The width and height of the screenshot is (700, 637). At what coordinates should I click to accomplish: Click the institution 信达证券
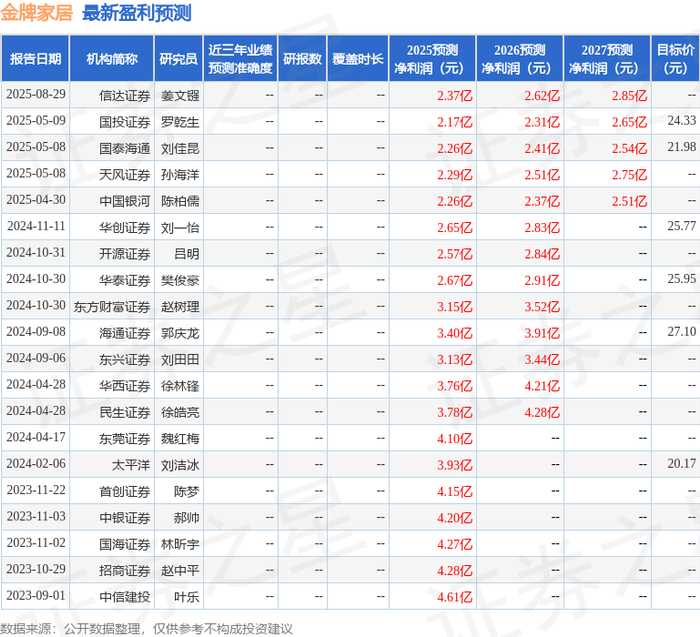coord(125,96)
